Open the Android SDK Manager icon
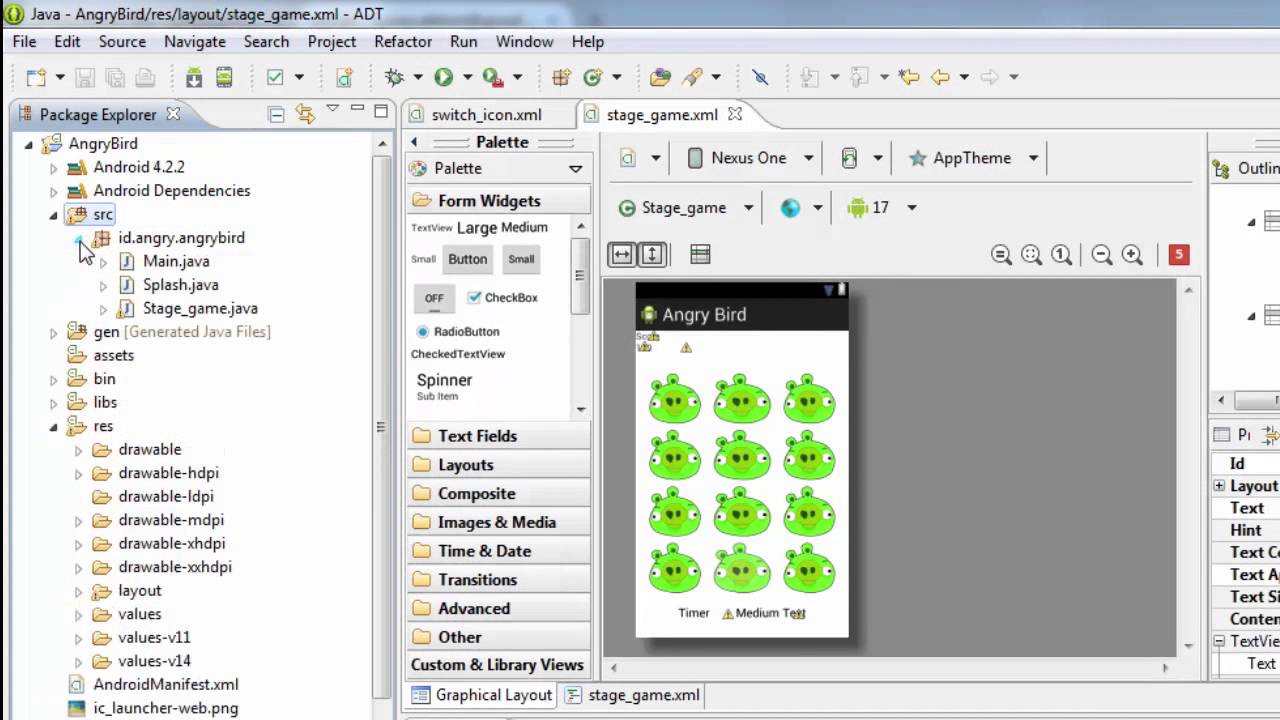Viewport: 1280px width, 720px height. (x=194, y=77)
